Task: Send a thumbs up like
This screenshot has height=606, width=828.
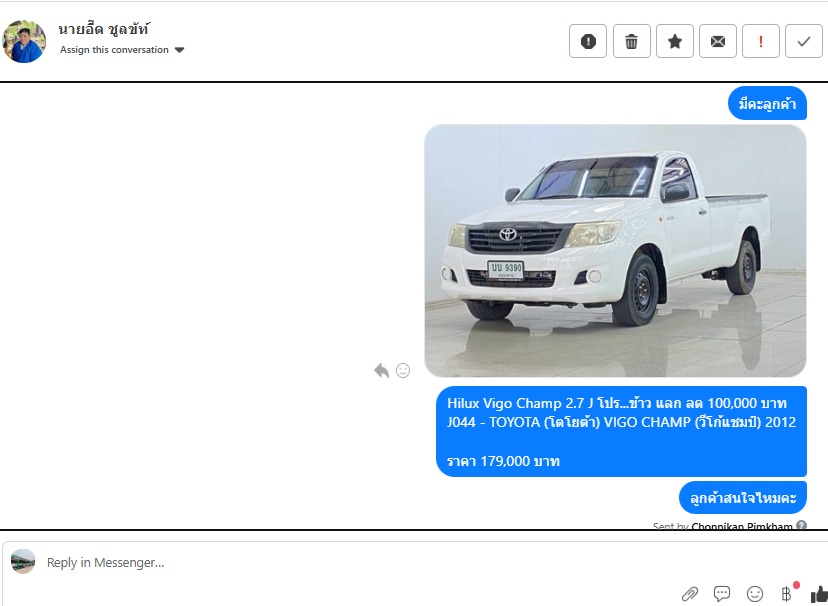Action: click(x=819, y=594)
